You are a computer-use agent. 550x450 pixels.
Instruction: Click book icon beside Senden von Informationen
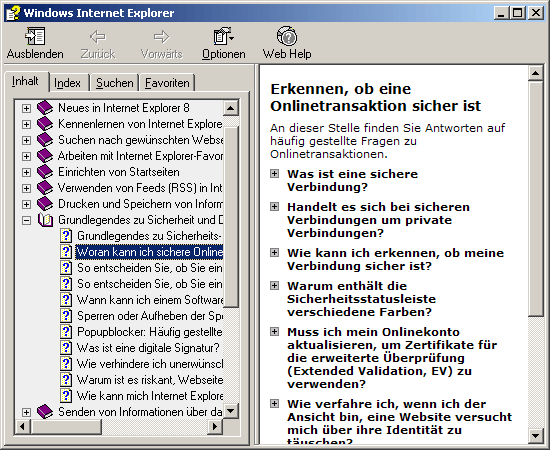[45, 412]
